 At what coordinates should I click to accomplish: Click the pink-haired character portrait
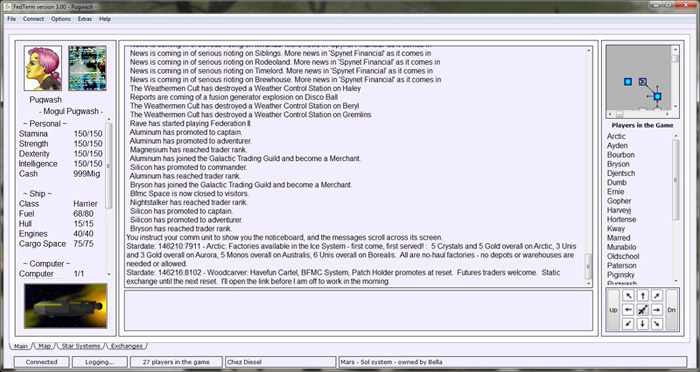tap(43, 68)
